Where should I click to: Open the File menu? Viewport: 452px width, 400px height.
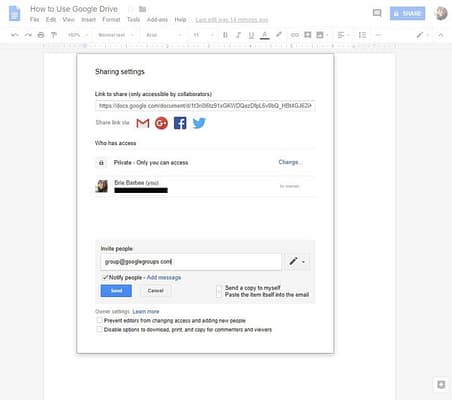click(34, 20)
